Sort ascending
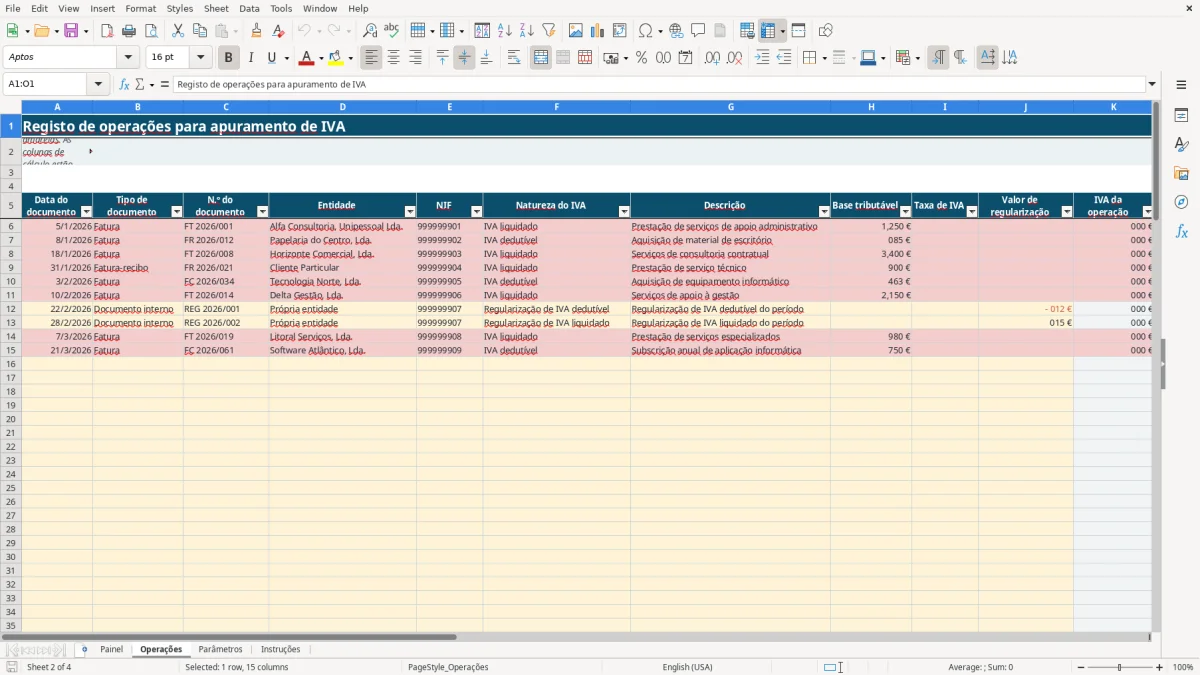 (x=505, y=31)
